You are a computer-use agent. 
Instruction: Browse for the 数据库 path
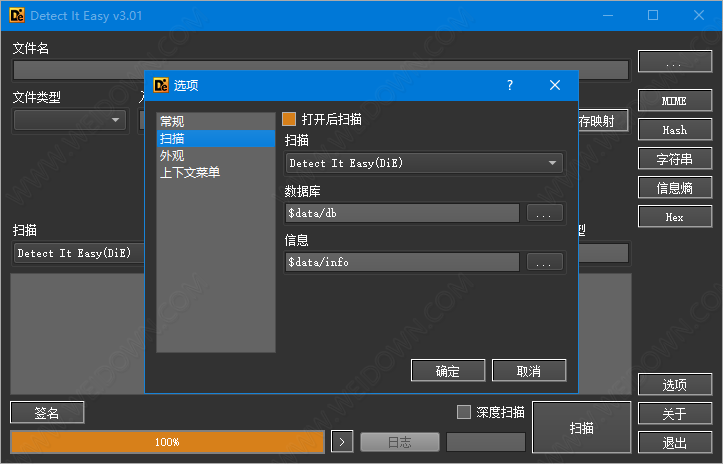(x=544, y=213)
